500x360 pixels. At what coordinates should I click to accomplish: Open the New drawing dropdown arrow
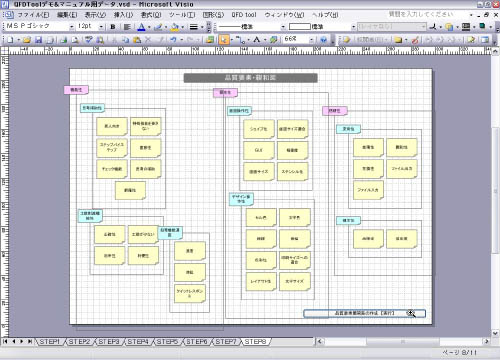coord(19,40)
